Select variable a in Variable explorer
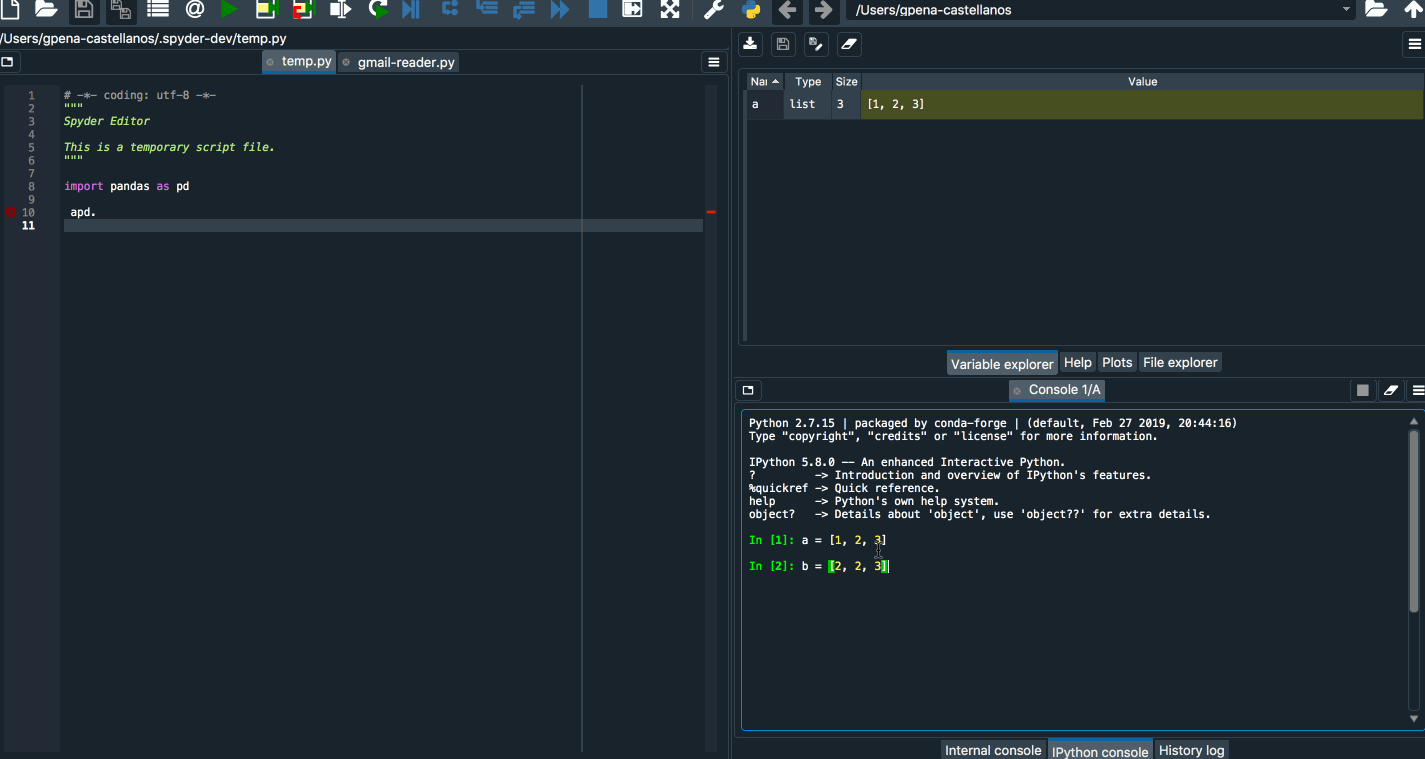 point(756,103)
